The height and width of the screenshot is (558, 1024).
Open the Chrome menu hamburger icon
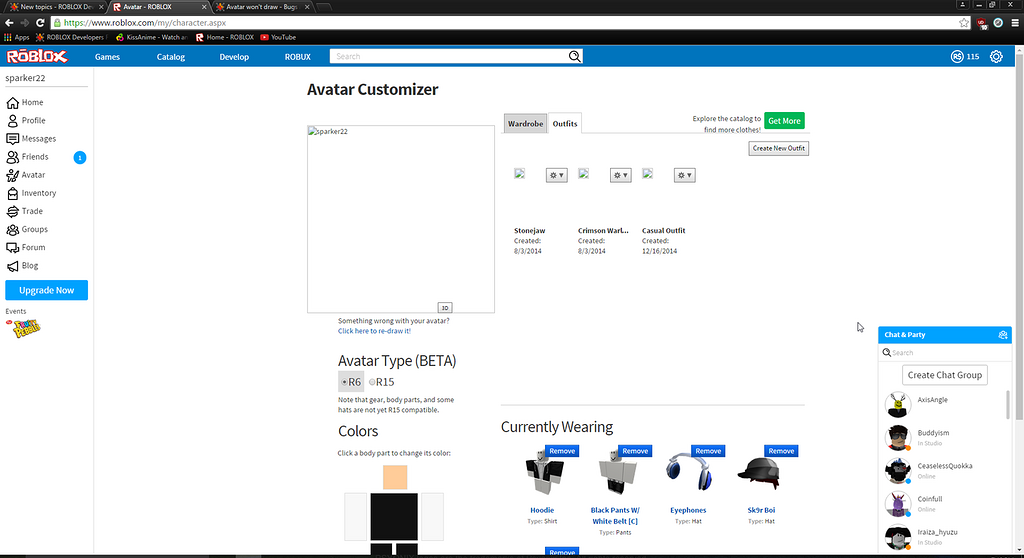pos(1015,22)
